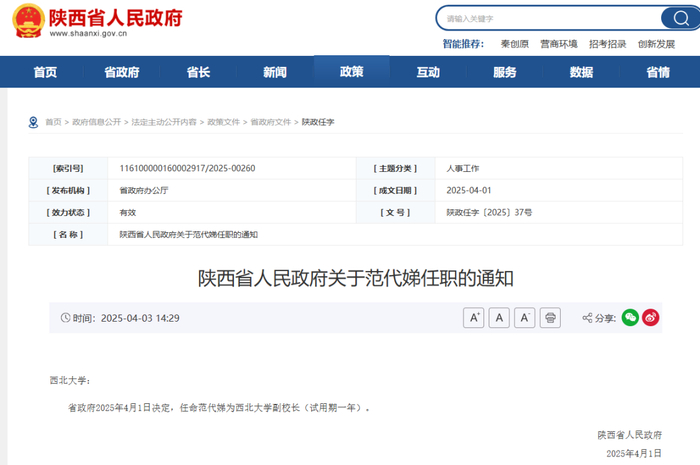Click the 西北大学 salutation line
Screen dimensions: 700x465
click(70, 380)
